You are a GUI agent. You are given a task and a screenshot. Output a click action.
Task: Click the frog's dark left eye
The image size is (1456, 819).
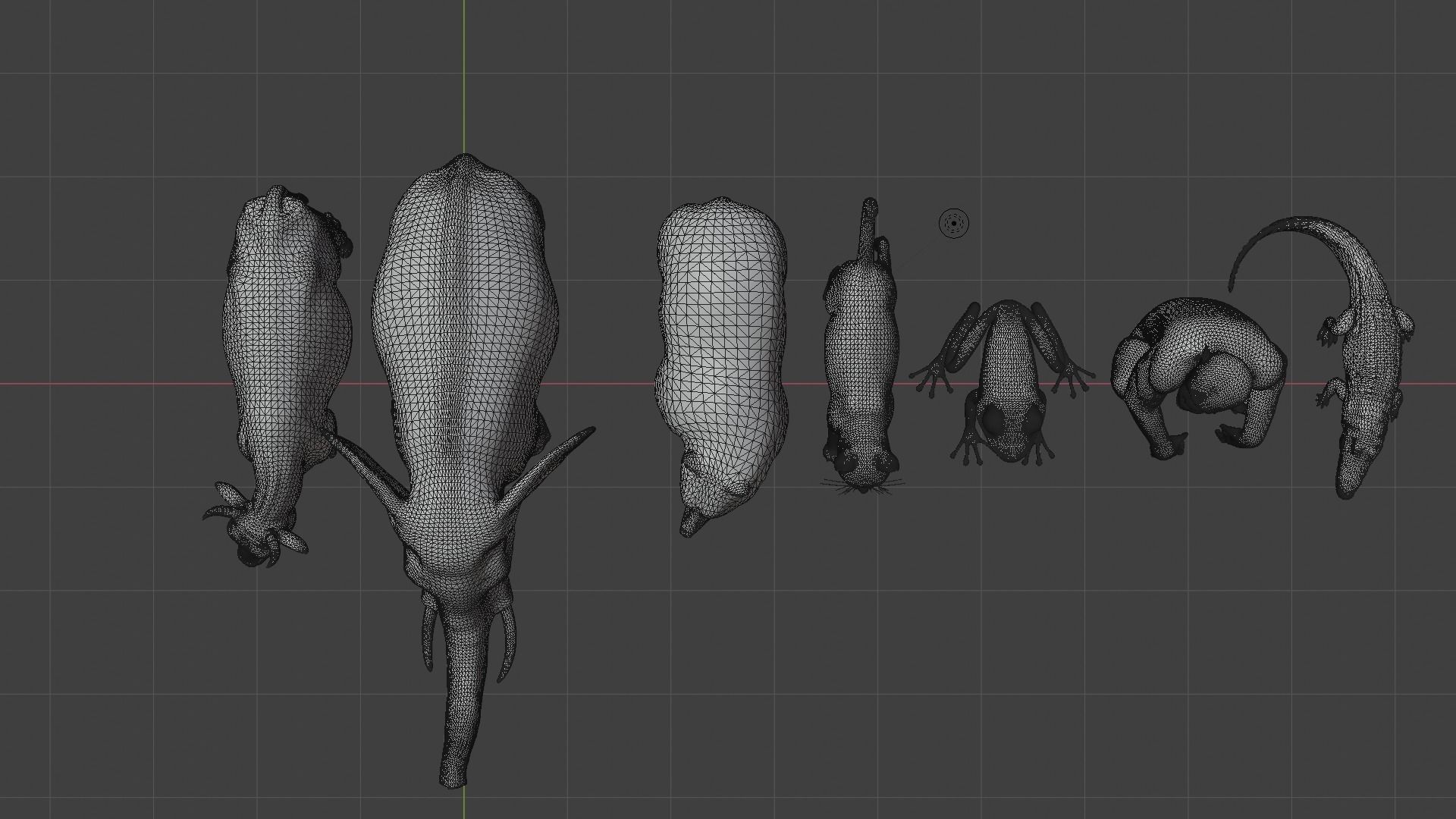point(994,419)
